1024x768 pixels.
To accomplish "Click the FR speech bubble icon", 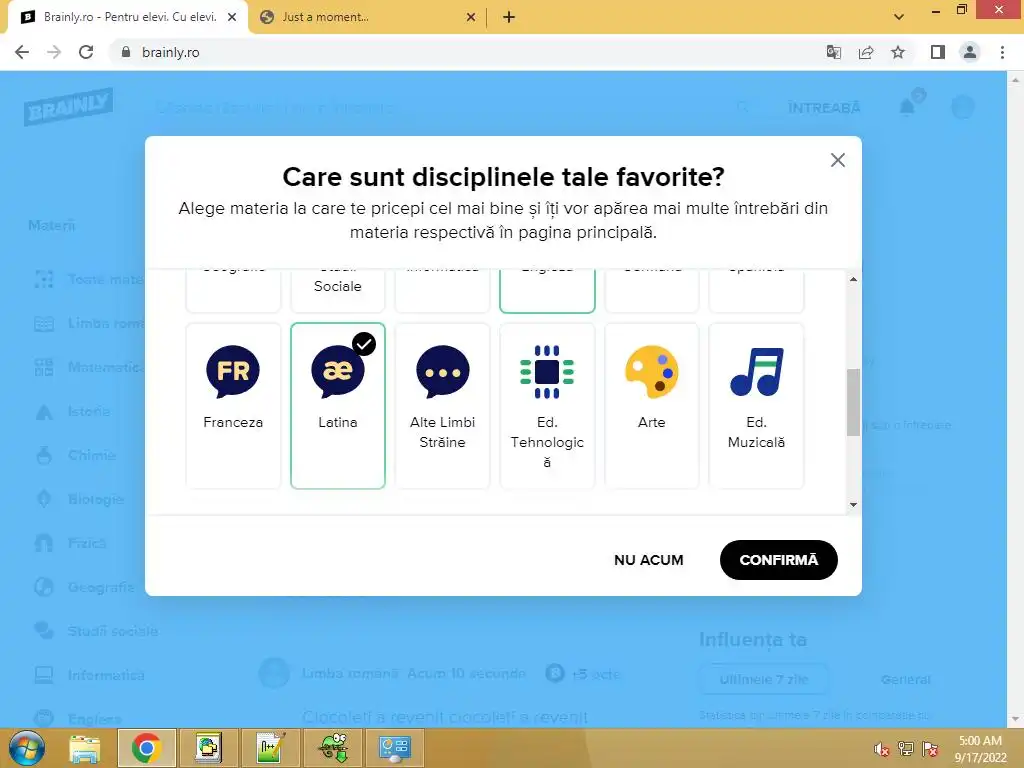I will (x=233, y=371).
